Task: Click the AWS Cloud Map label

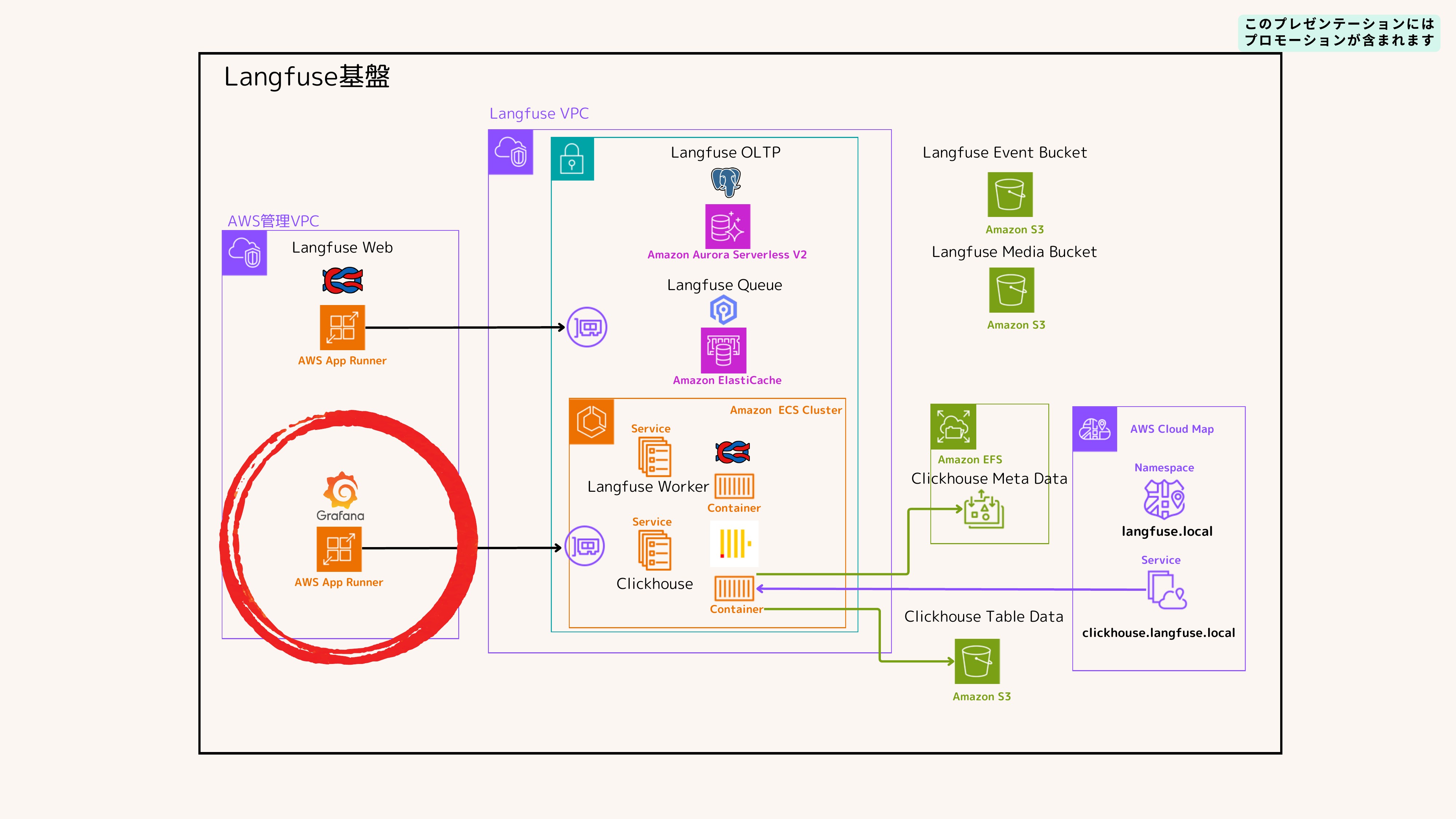Action: pos(1172,429)
